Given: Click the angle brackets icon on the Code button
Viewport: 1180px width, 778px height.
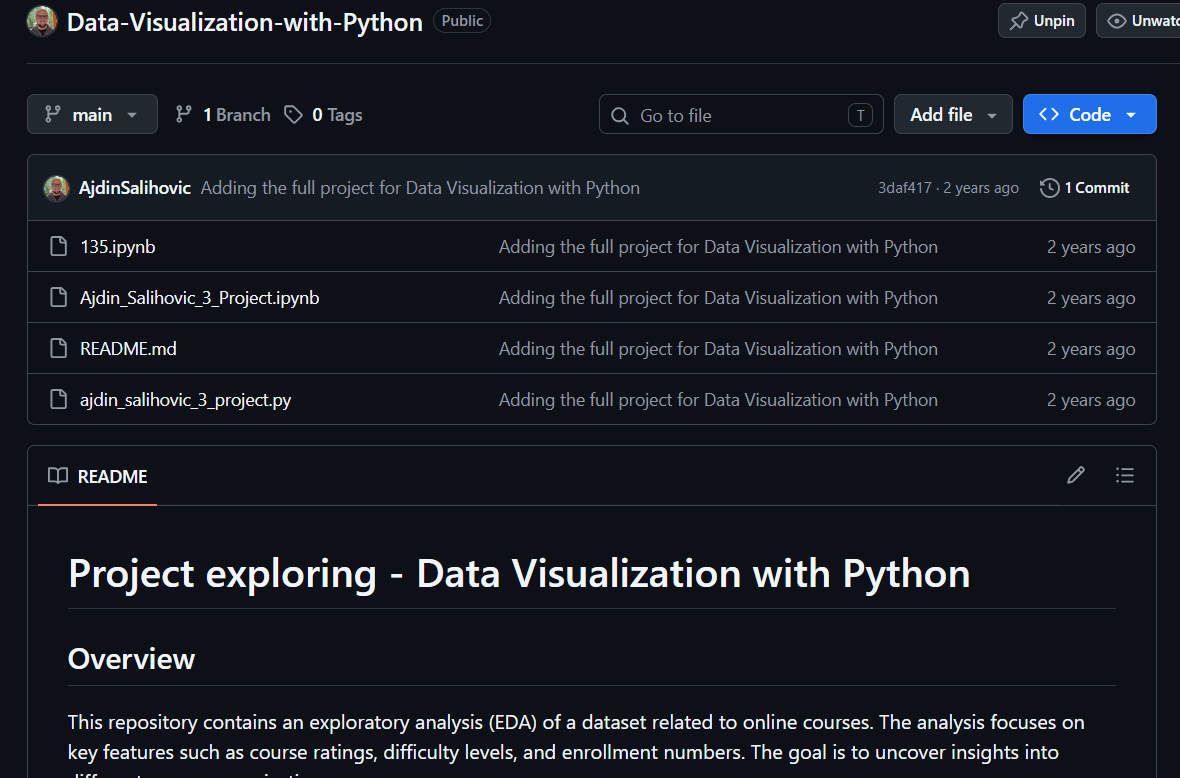Looking at the screenshot, I should [1049, 114].
